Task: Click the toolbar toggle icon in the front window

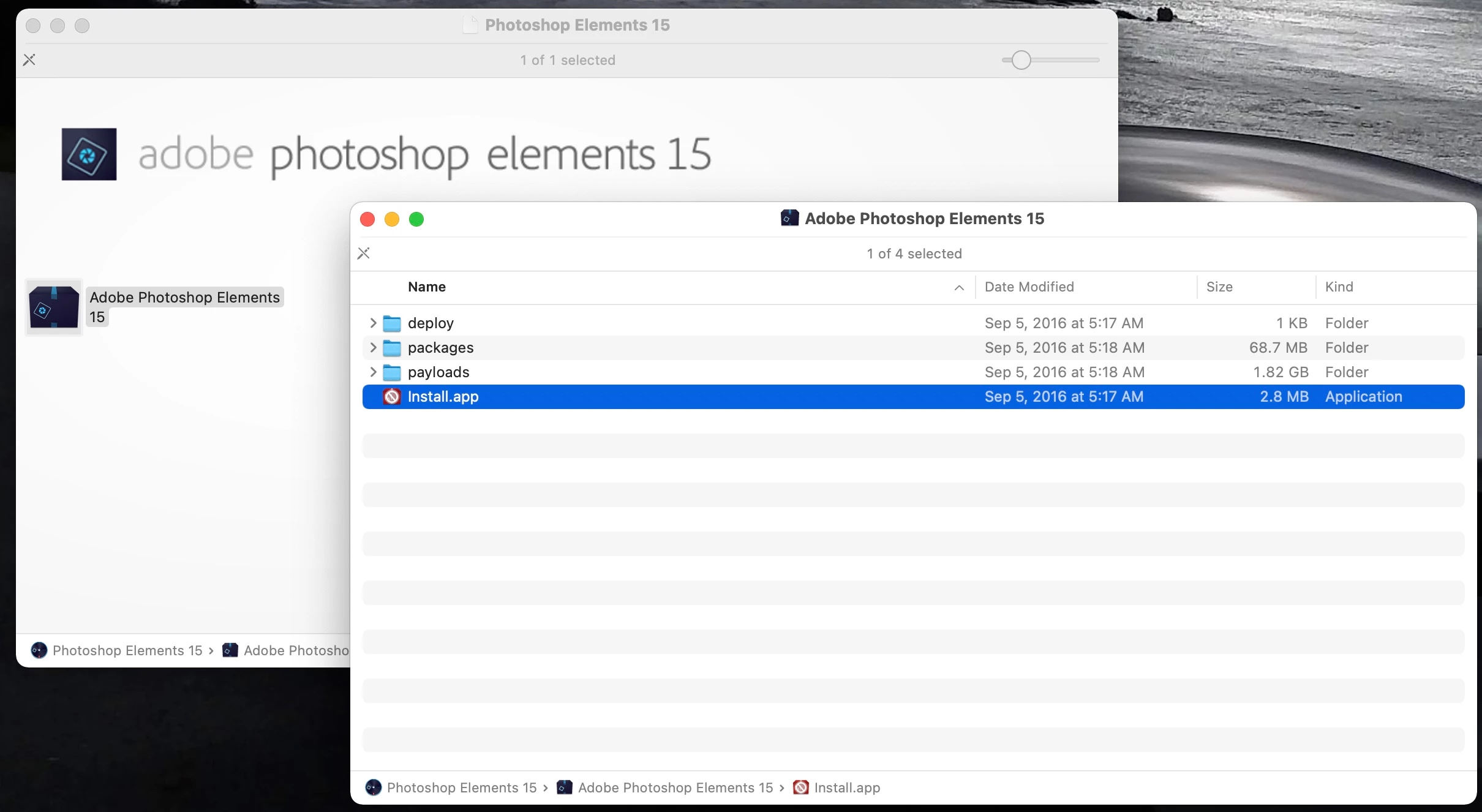Action: click(x=364, y=254)
